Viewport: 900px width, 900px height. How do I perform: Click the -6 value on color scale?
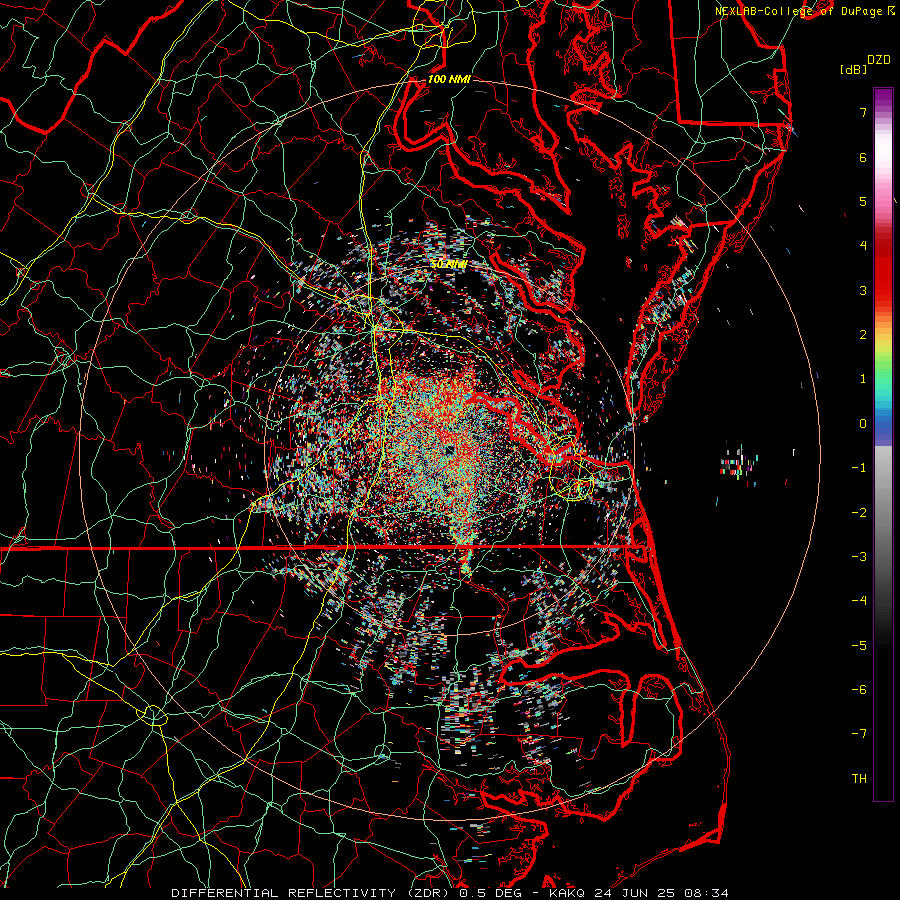(x=859, y=690)
